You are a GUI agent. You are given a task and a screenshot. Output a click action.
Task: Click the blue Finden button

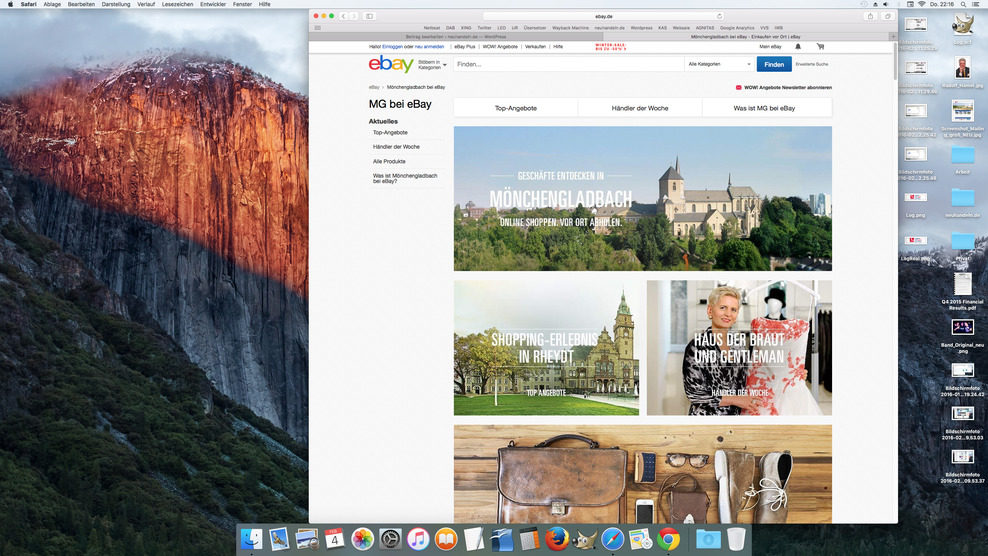point(774,64)
